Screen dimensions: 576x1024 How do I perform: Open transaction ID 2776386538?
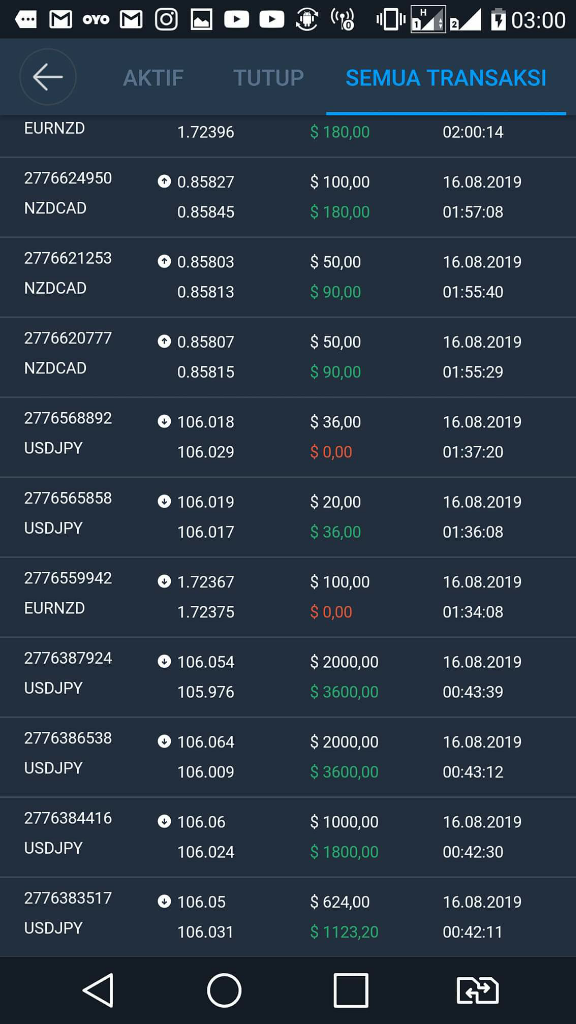68,738
